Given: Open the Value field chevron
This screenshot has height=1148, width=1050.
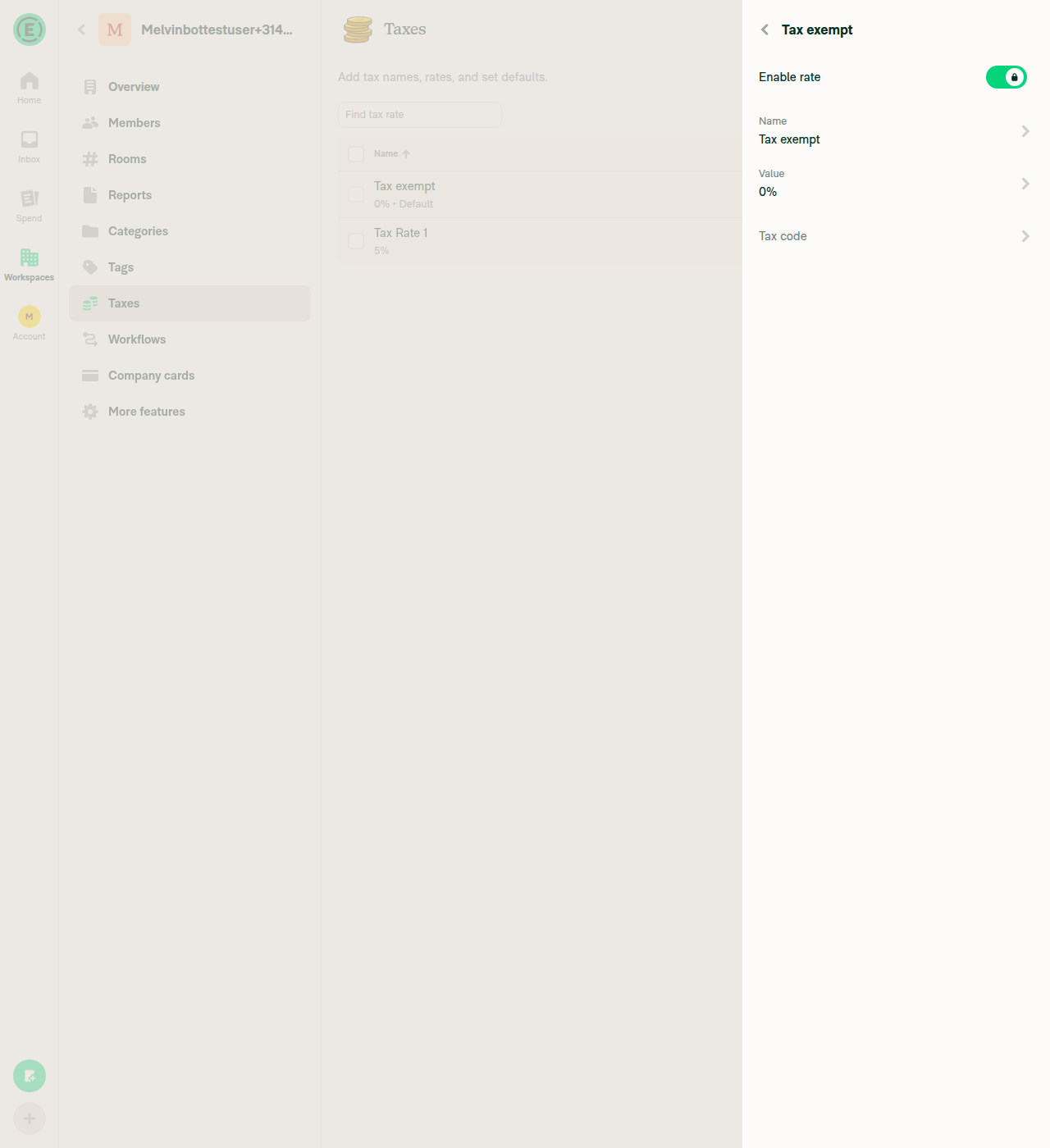Looking at the screenshot, I should [x=1025, y=184].
